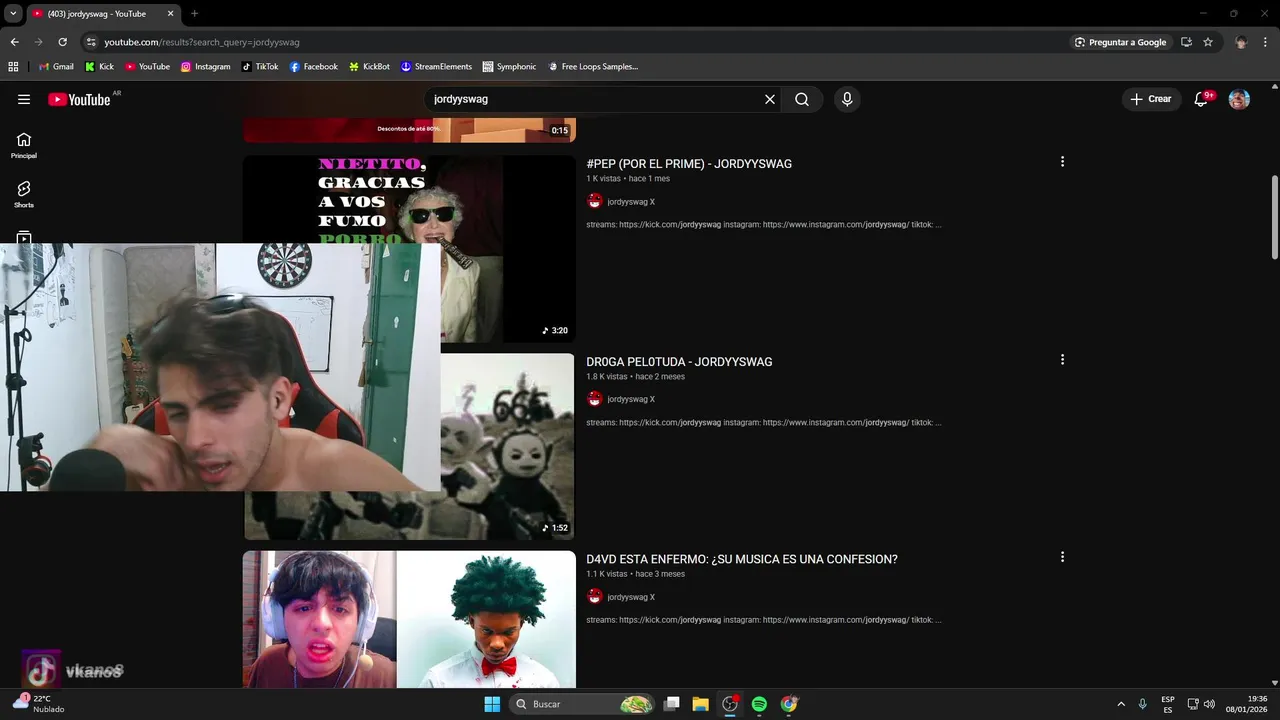Click the Preguntar a Google button
Viewport: 1280px width, 720px height.
click(x=1120, y=42)
